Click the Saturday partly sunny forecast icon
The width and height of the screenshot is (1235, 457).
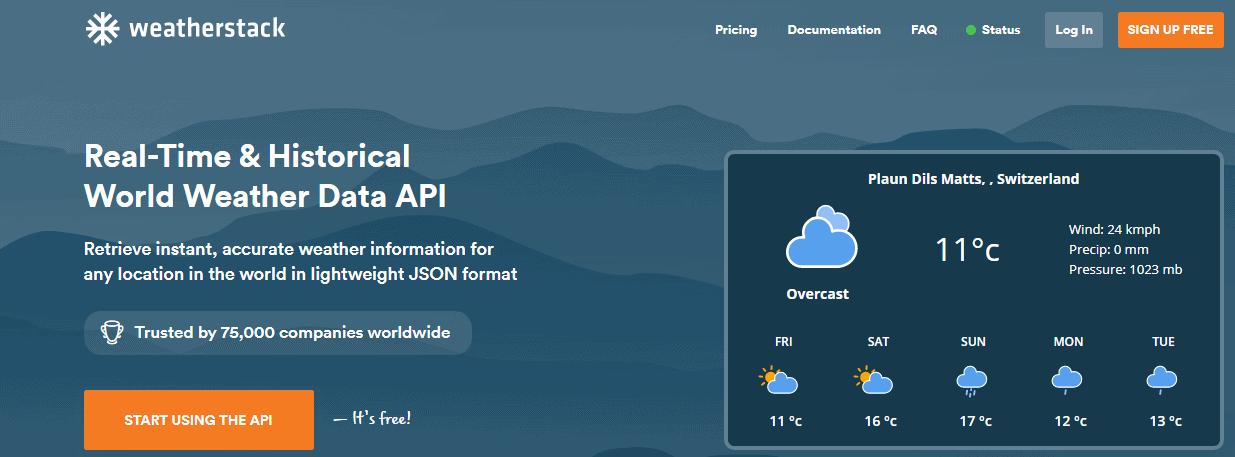click(874, 380)
